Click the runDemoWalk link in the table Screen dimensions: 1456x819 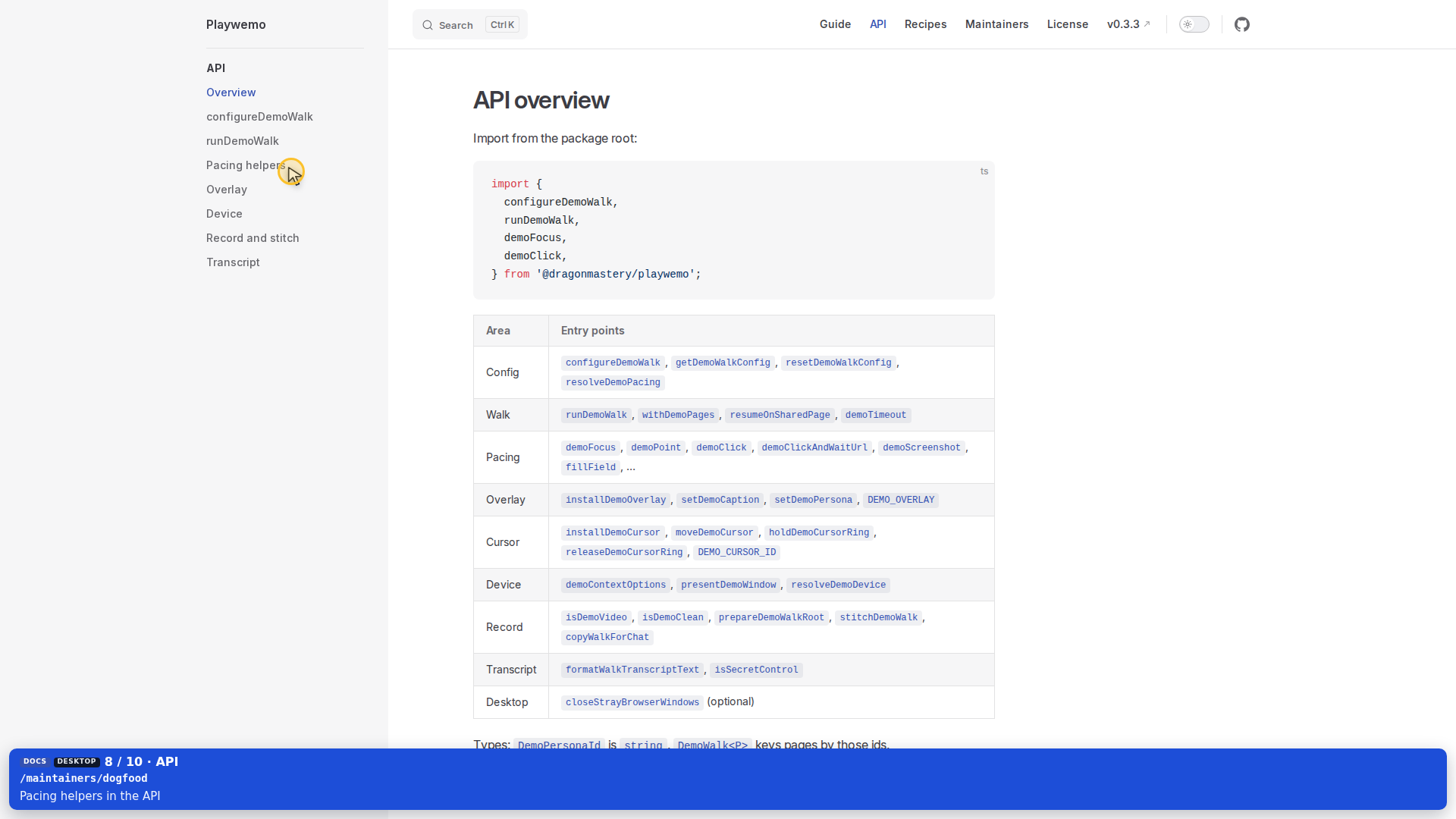(x=596, y=415)
